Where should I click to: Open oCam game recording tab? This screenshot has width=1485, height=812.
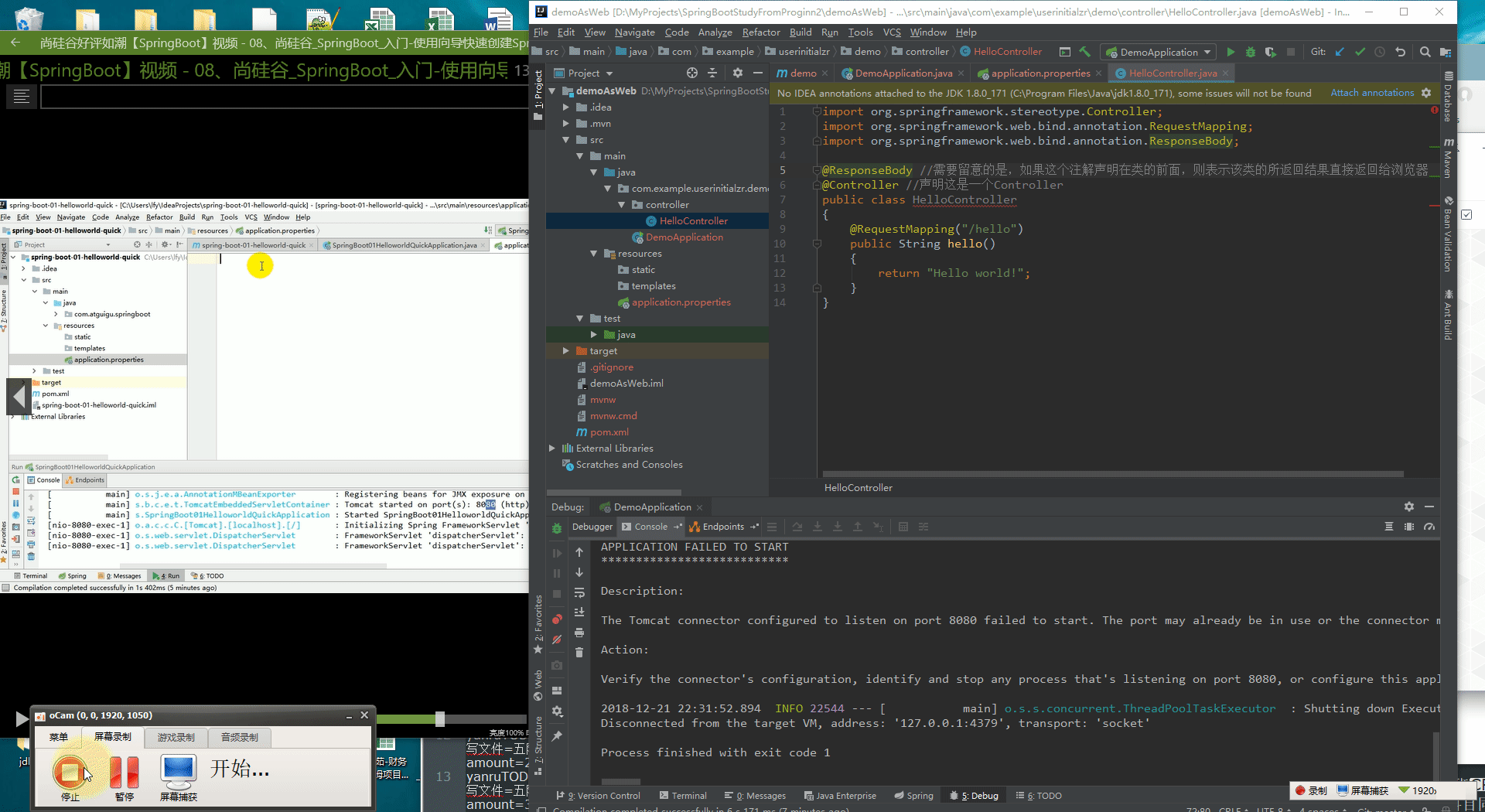coord(176,738)
